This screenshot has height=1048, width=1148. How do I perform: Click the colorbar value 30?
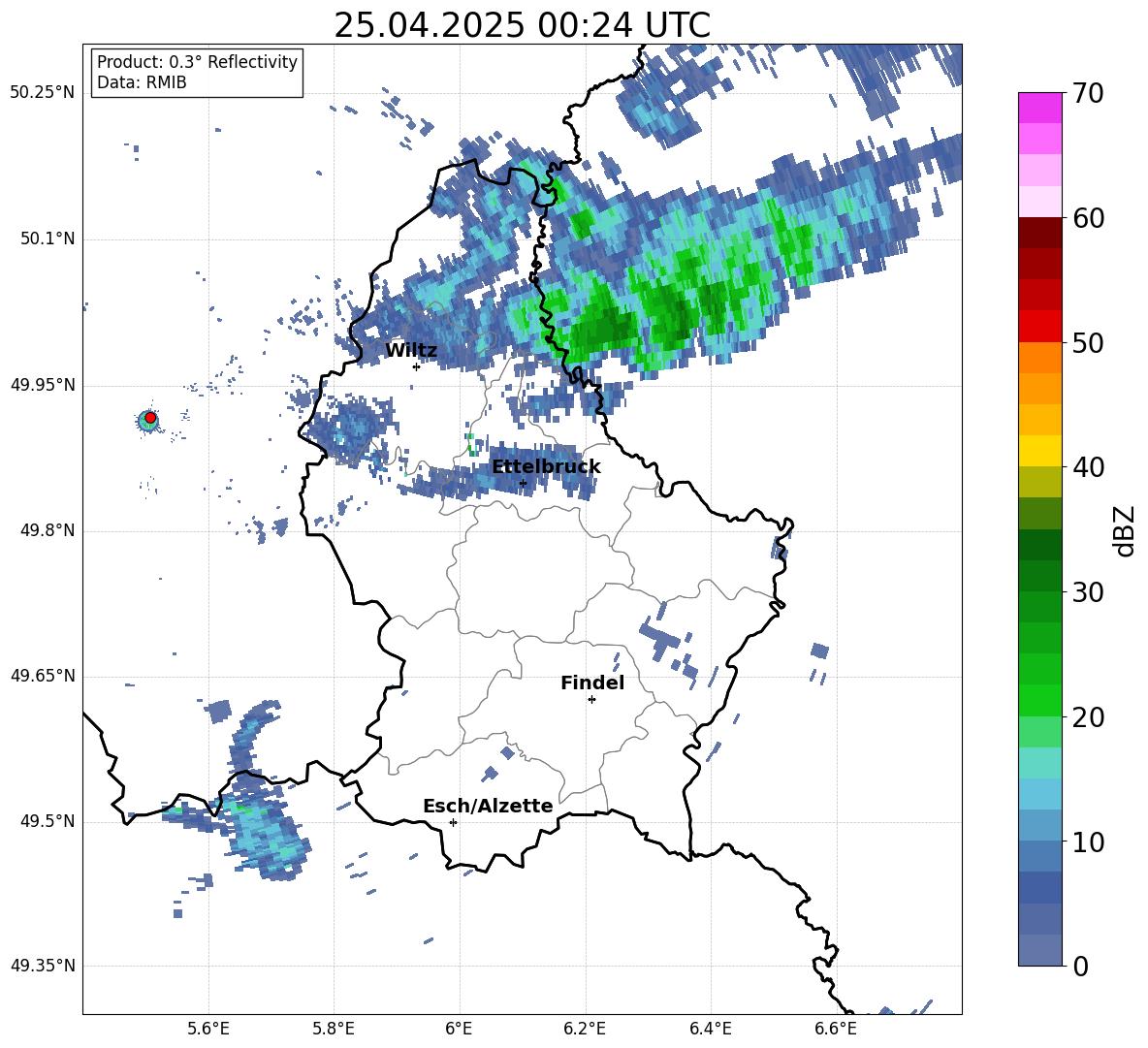click(x=1088, y=592)
